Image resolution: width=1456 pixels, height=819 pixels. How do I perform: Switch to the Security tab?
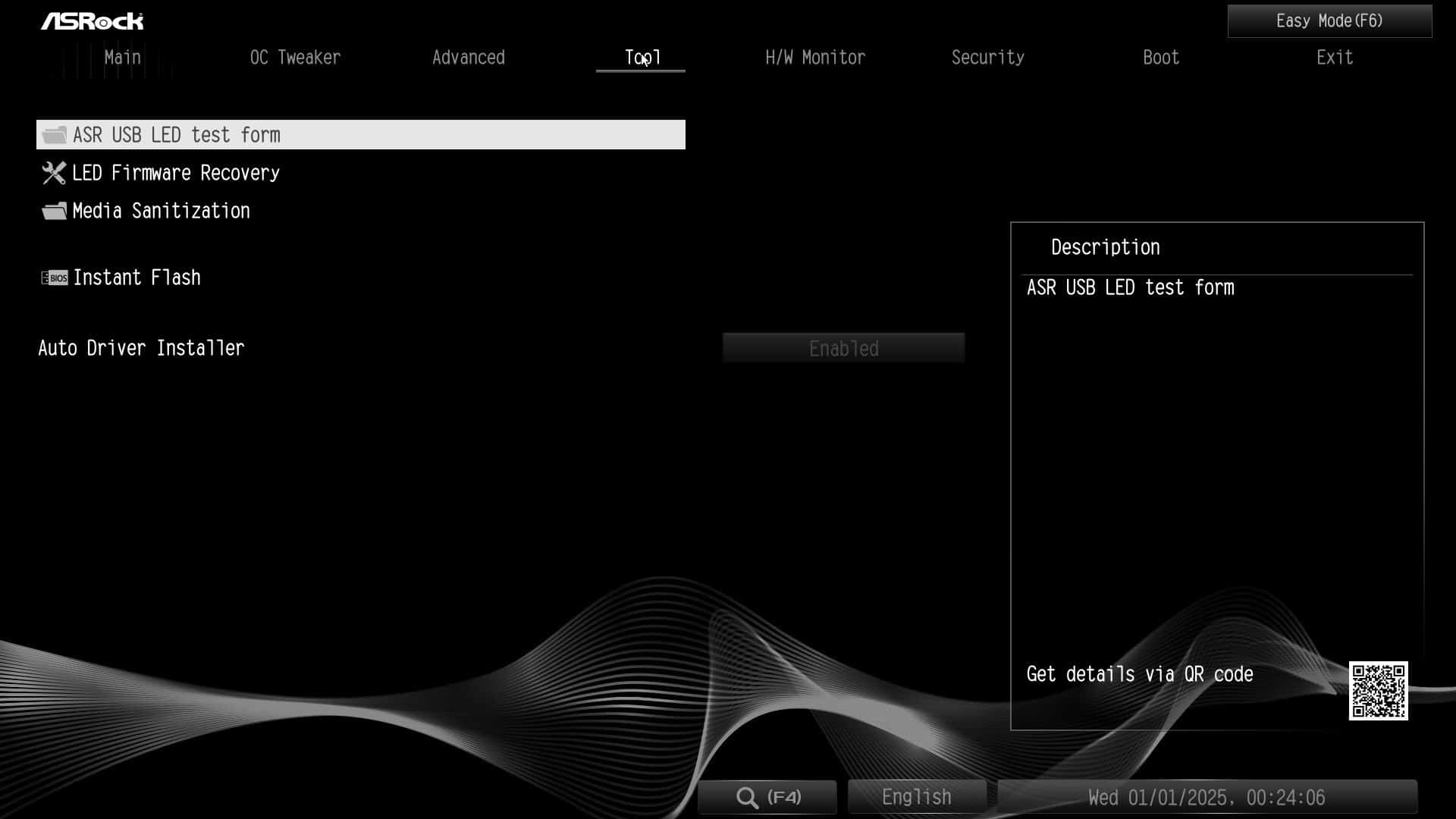pos(988,58)
